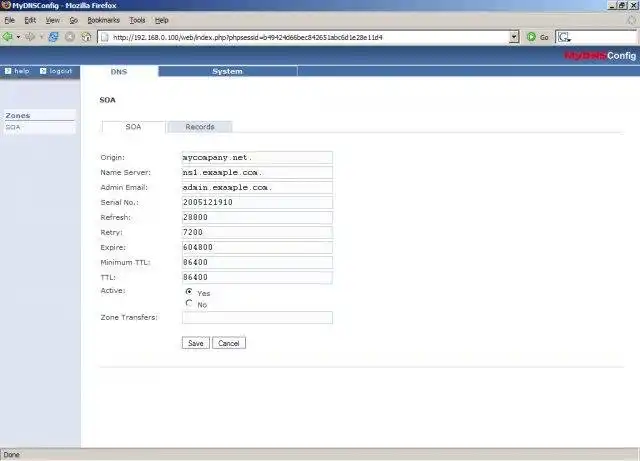640x461 pixels.
Task: Click the logout icon
Action: (43, 71)
